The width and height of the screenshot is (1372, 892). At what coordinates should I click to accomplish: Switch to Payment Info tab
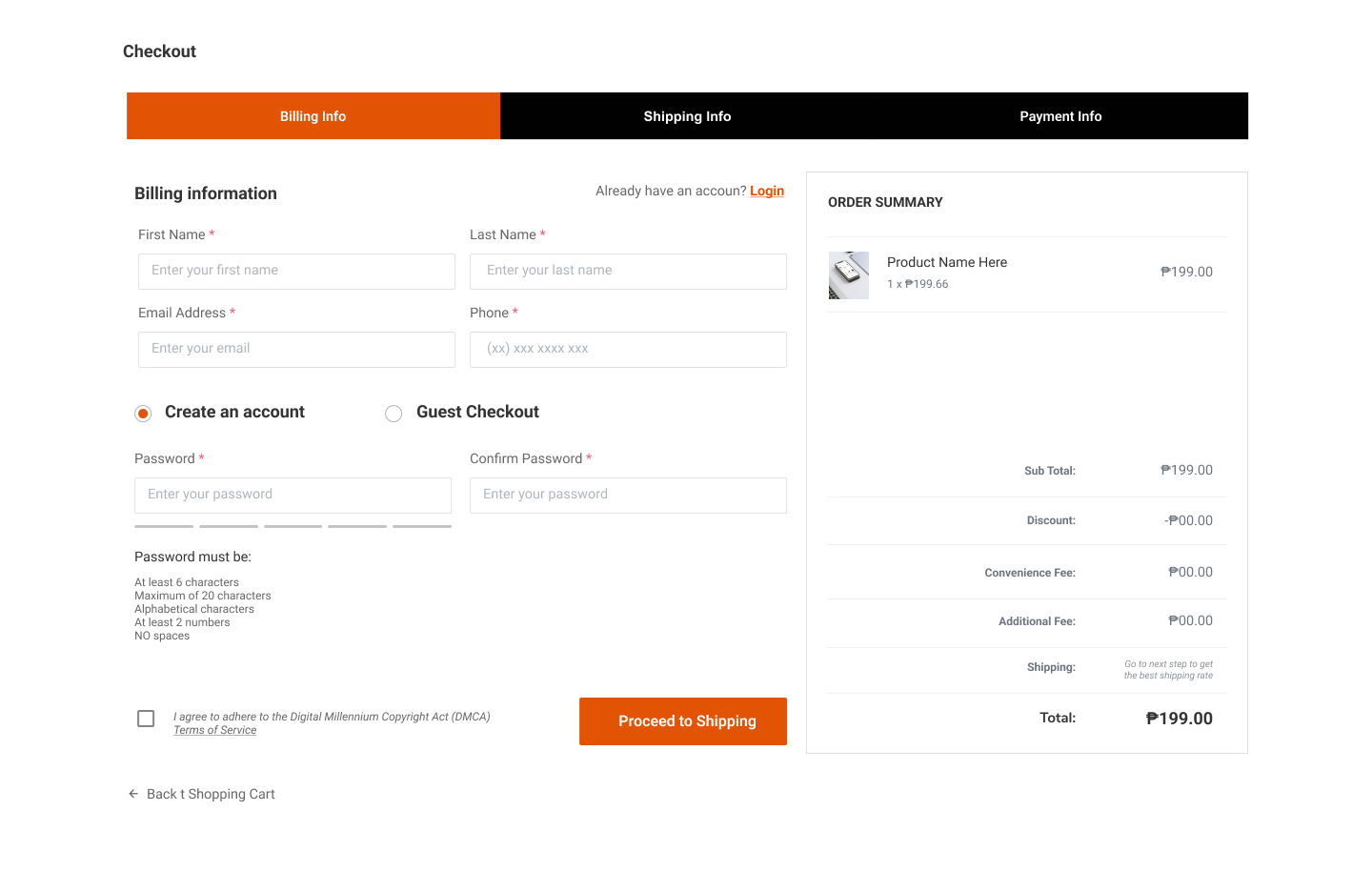[1060, 116]
